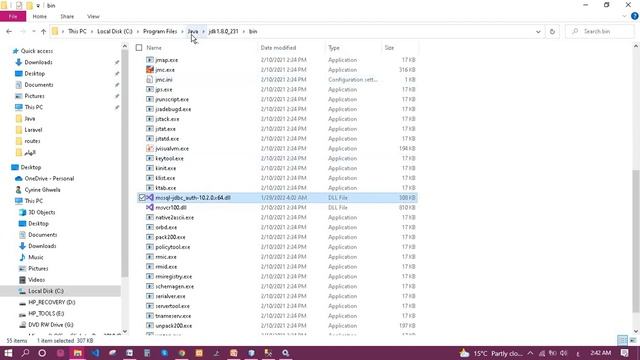Select rmiregistry.exe file name
This screenshot has width=640, height=360.
point(173,276)
